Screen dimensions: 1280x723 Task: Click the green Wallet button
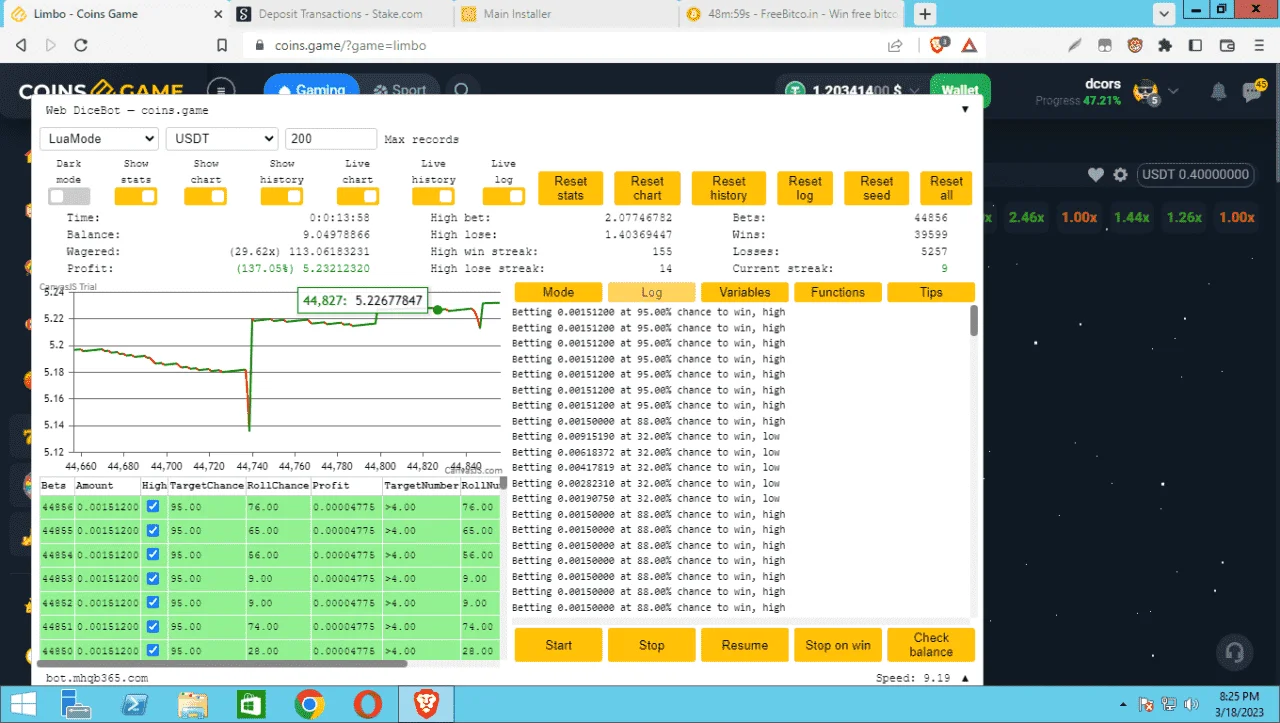960,90
